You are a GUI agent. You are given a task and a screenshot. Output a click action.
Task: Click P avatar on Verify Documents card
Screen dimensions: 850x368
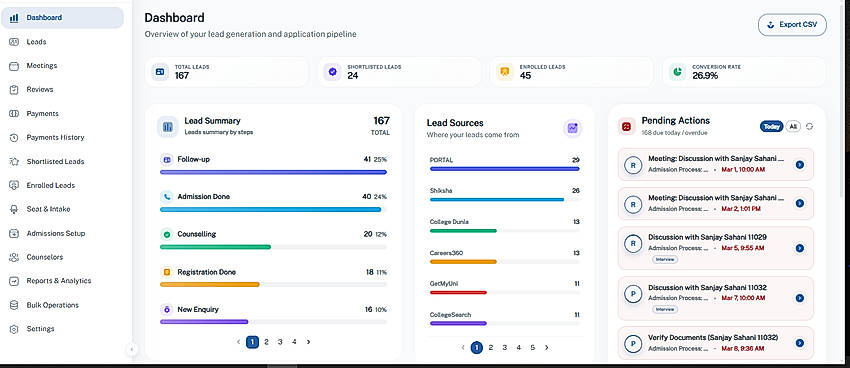tap(633, 344)
